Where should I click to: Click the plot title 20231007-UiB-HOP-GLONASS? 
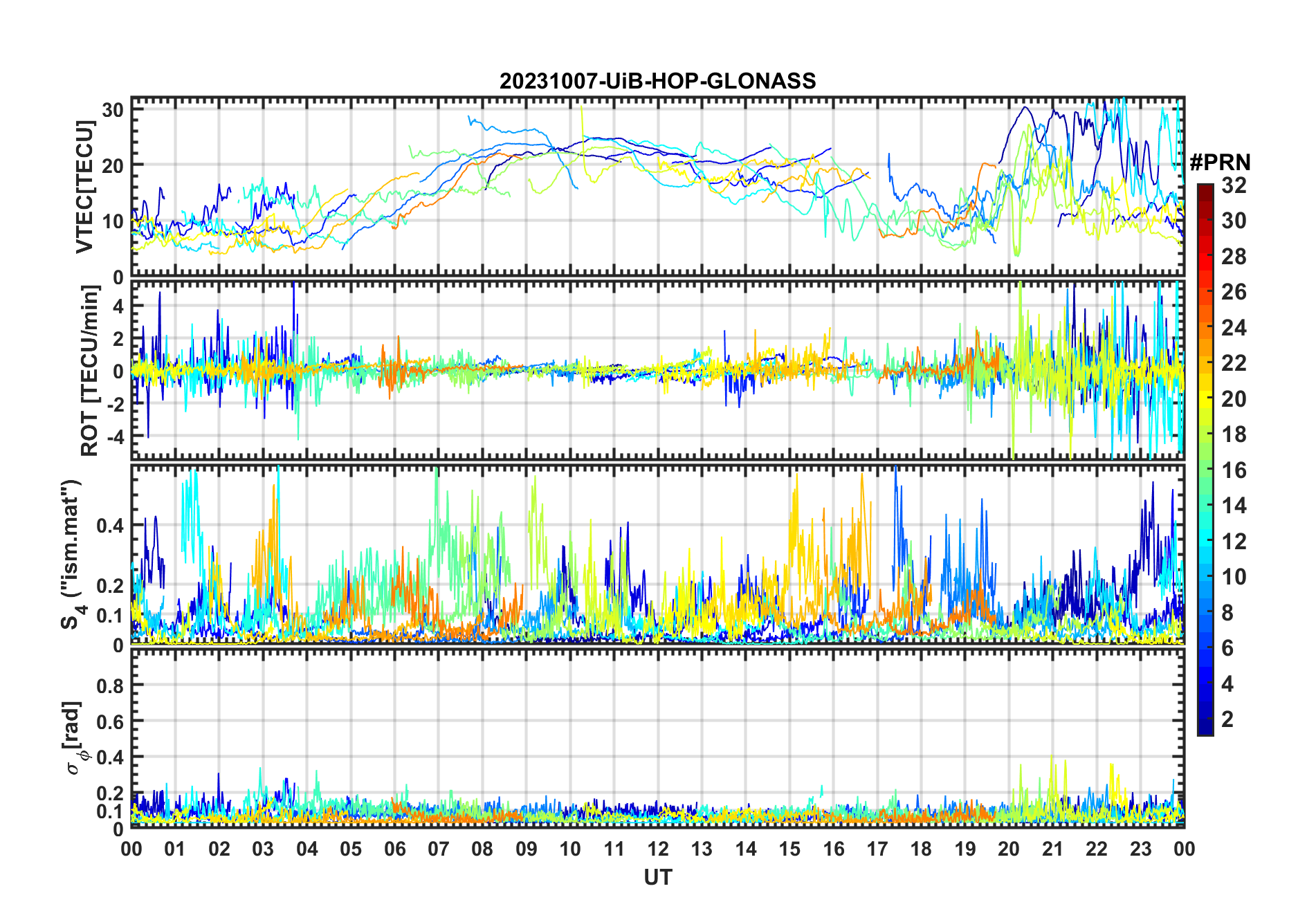[x=657, y=81]
